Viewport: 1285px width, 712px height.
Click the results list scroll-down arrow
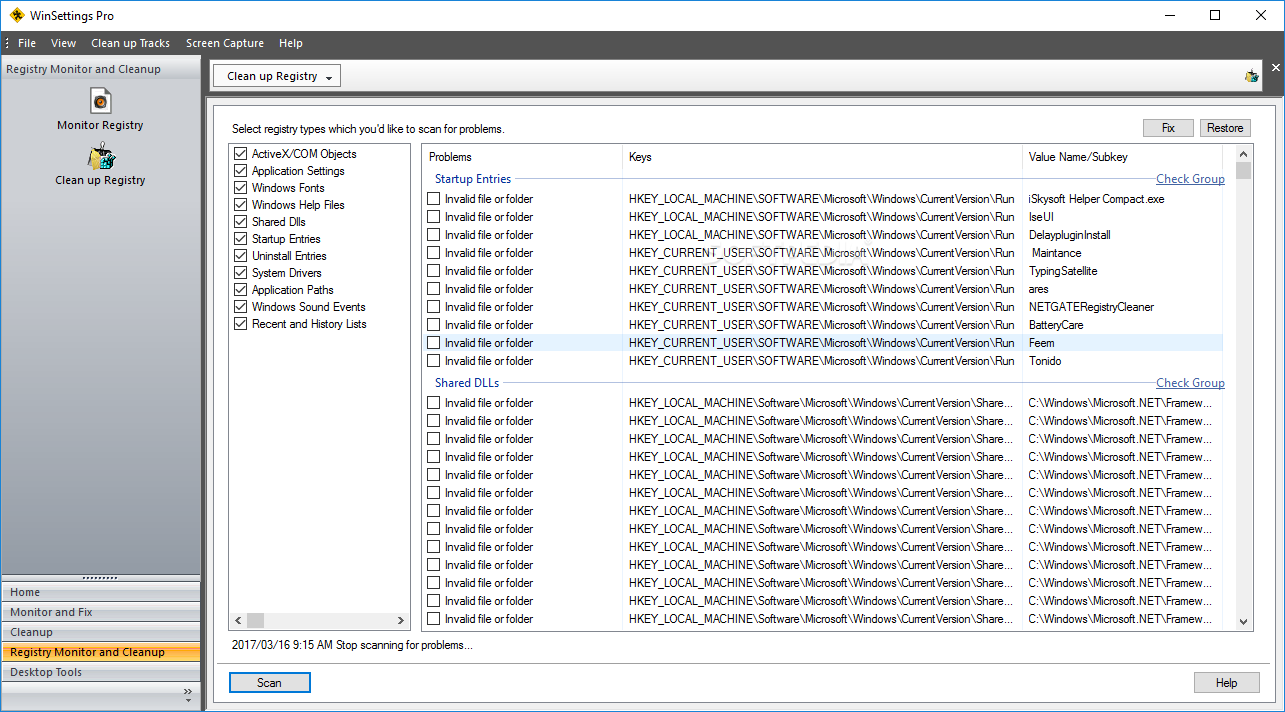coord(1244,621)
